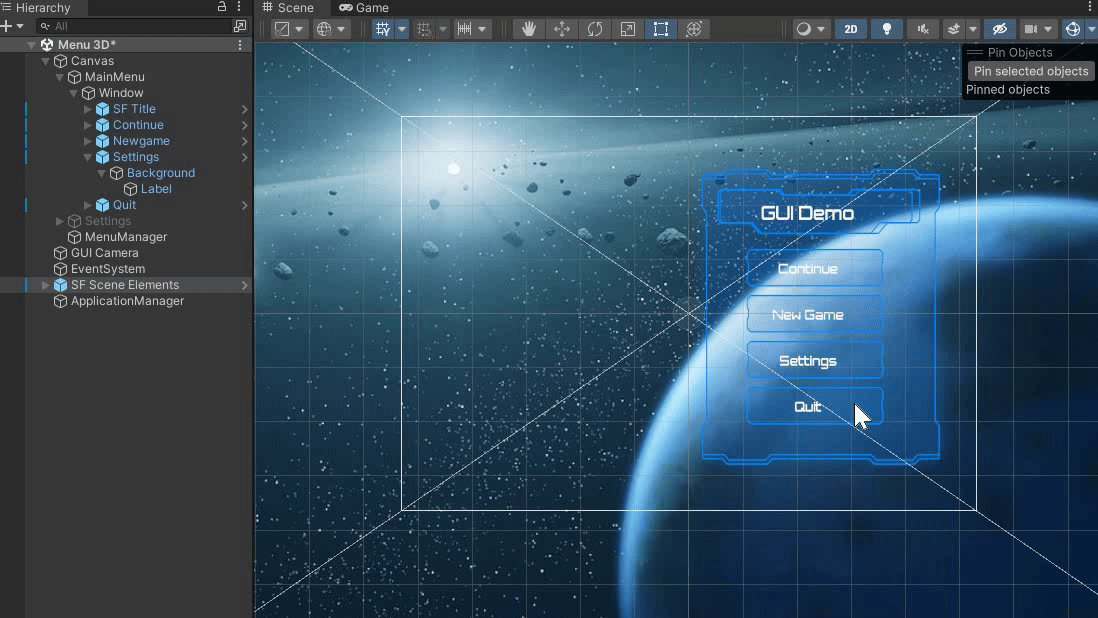The width and height of the screenshot is (1098, 618).
Task: Collapse the Window tree node
Action: (x=74, y=93)
